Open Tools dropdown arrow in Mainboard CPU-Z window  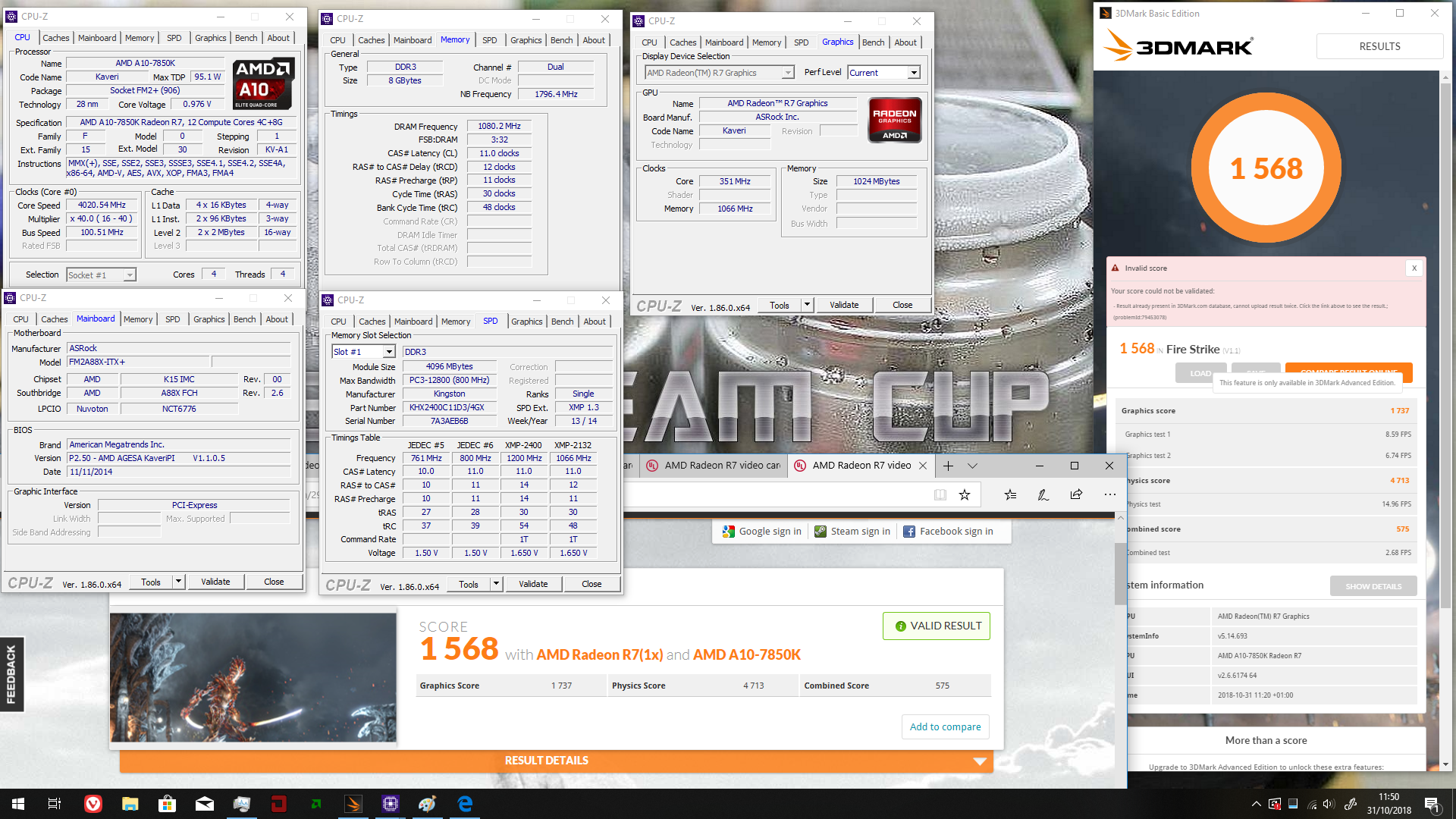[178, 582]
